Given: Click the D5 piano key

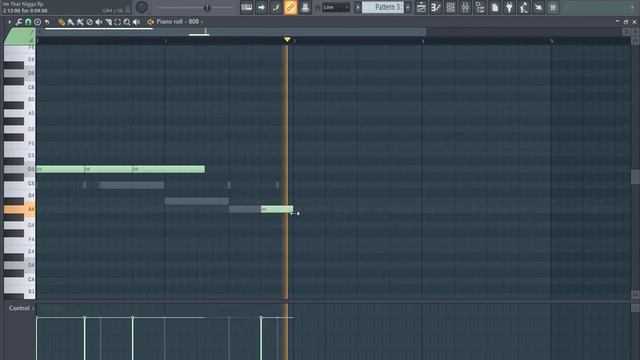Looking at the screenshot, I should [x=19, y=169].
